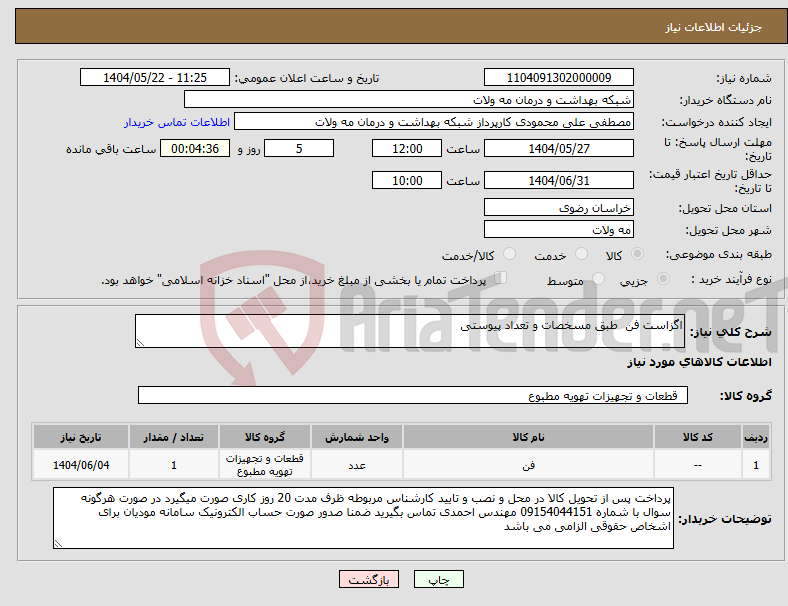Click the کد کالا column header
This screenshot has height=606, width=788.
coord(698,437)
